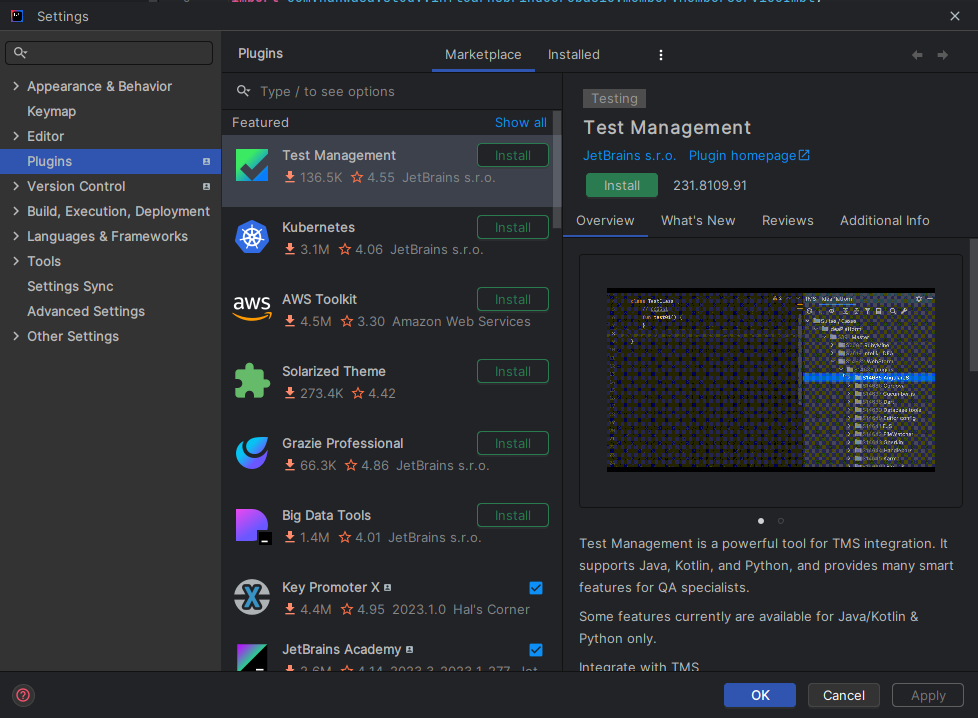Screen dimensions: 978x718
Task: Select Settings Sync in the tree
Action: 70,286
